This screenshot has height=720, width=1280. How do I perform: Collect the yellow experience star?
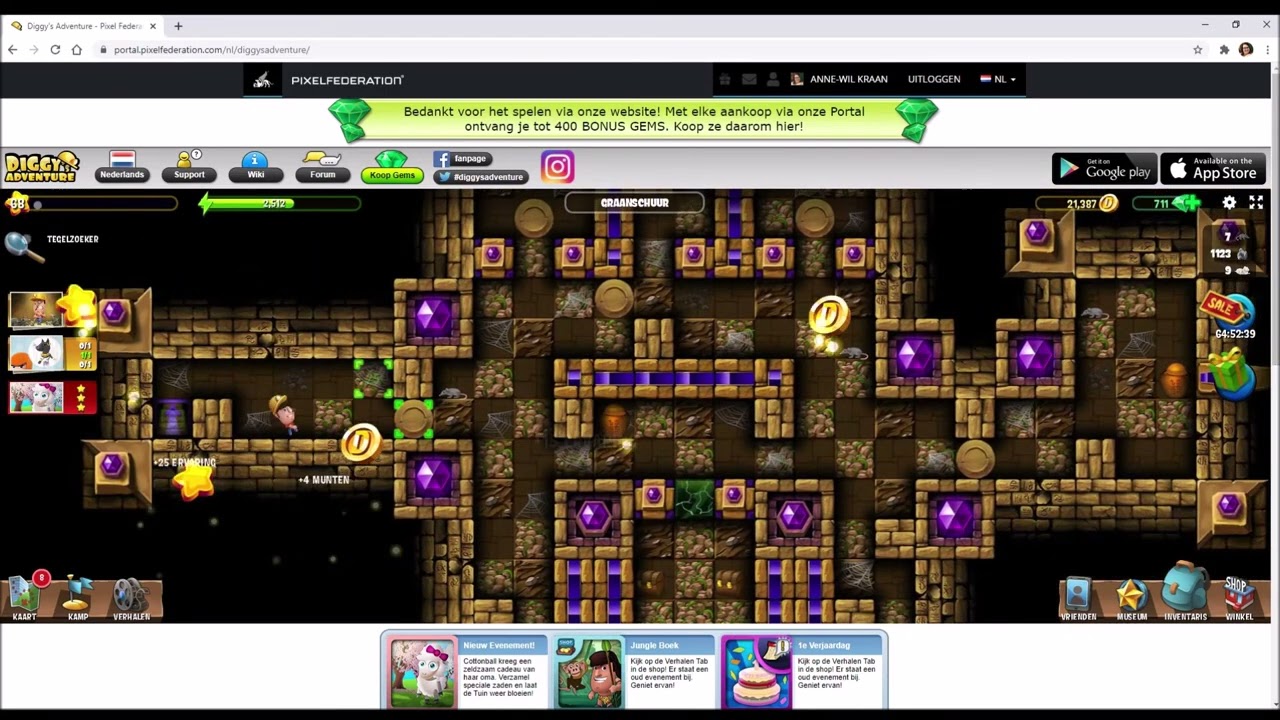(194, 481)
